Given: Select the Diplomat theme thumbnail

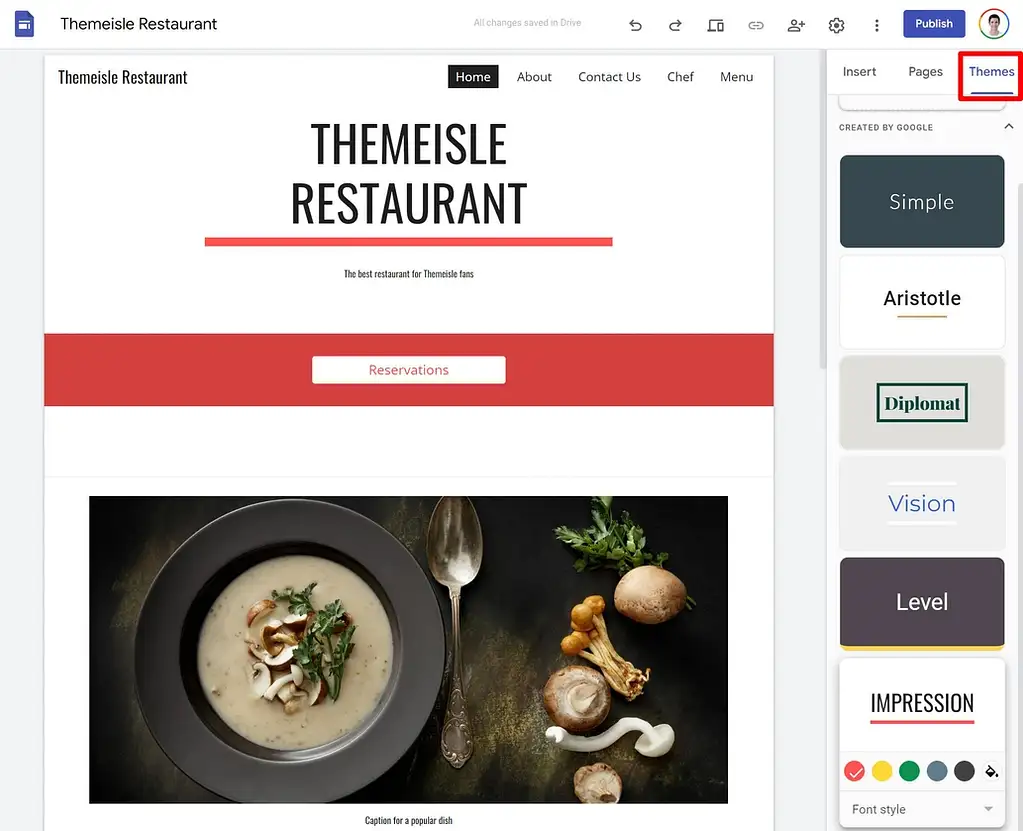Looking at the screenshot, I should point(922,402).
